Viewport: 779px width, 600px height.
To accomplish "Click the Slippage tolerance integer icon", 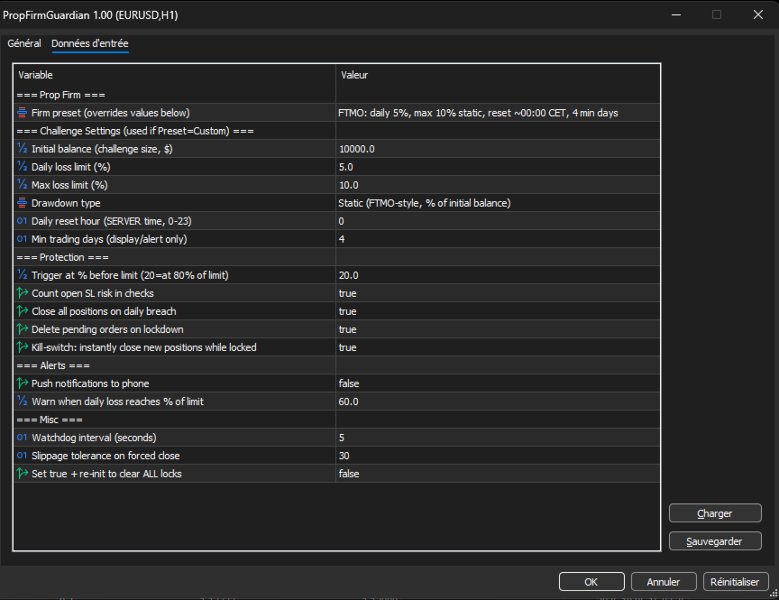I will (22, 455).
